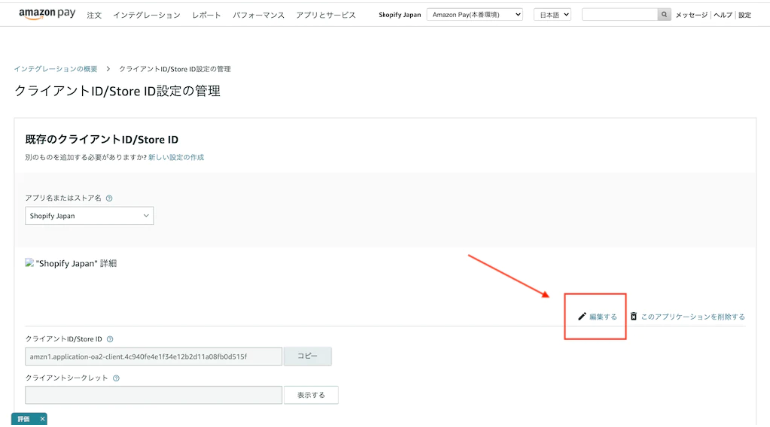Image resolution: width=770 pixels, height=427 pixels.
Task: Click help icon beside クライアントID/Store ID label
Action: pos(110,339)
